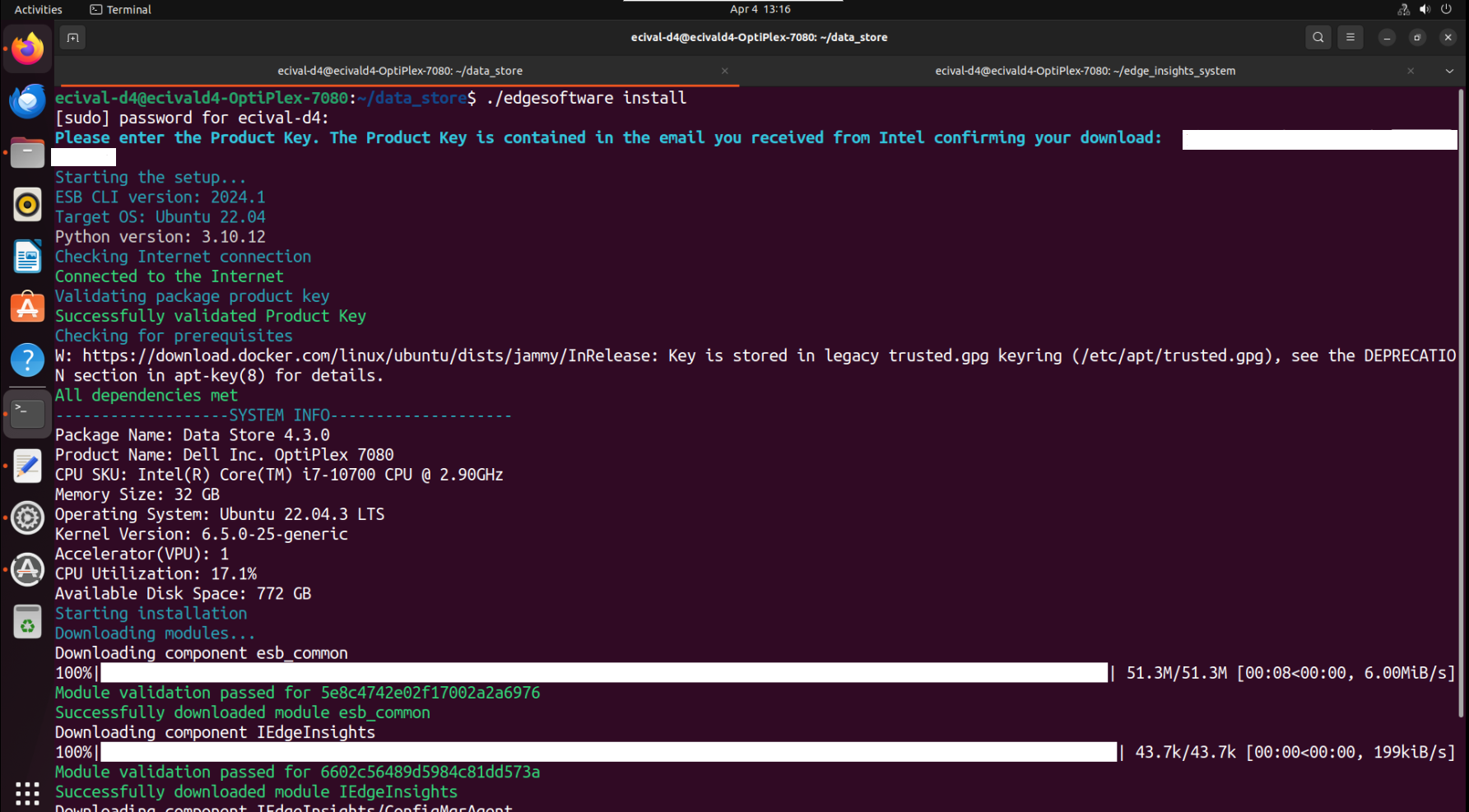This screenshot has height=812, width=1469.
Task: Click 'Downloading component esb_common' line
Action: coord(202,652)
